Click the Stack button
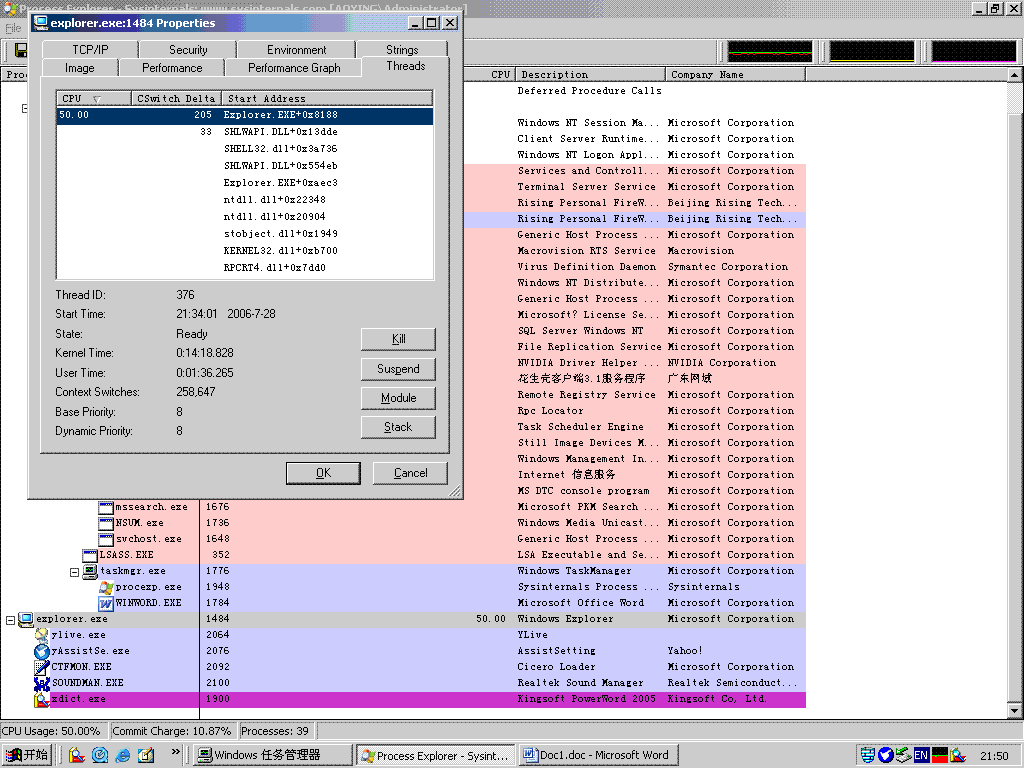The width and height of the screenshot is (1024, 768). click(x=398, y=427)
